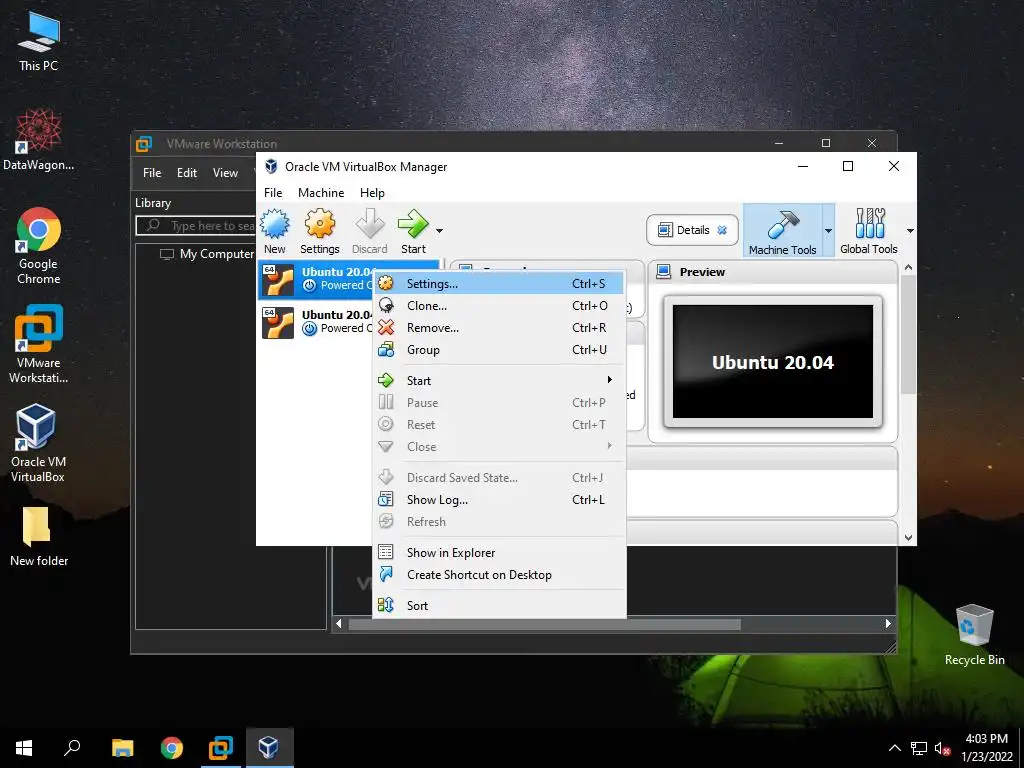This screenshot has width=1024, height=768.
Task: Choose Sort in the context menu
Action: point(498,605)
